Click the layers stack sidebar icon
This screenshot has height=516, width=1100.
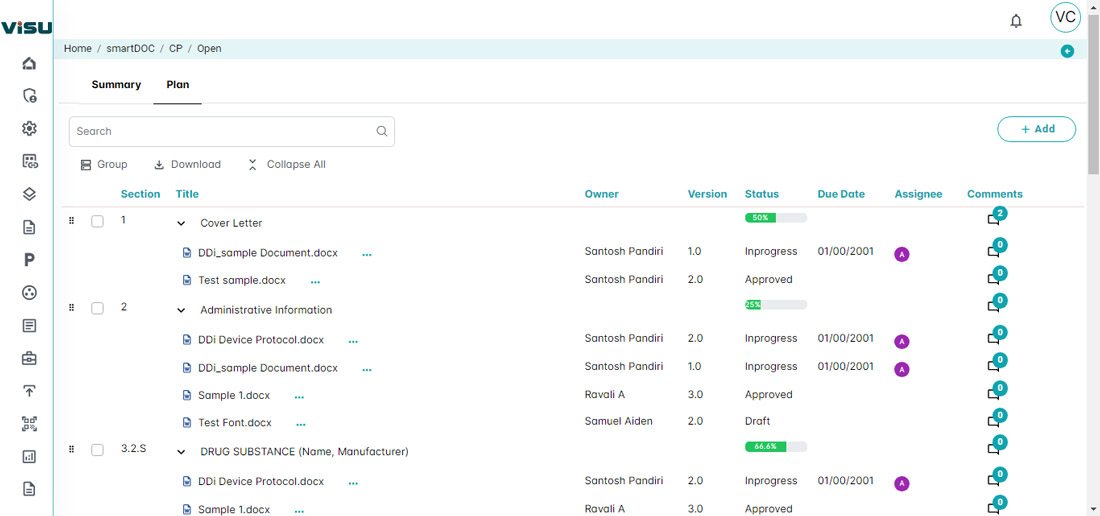tap(29, 194)
